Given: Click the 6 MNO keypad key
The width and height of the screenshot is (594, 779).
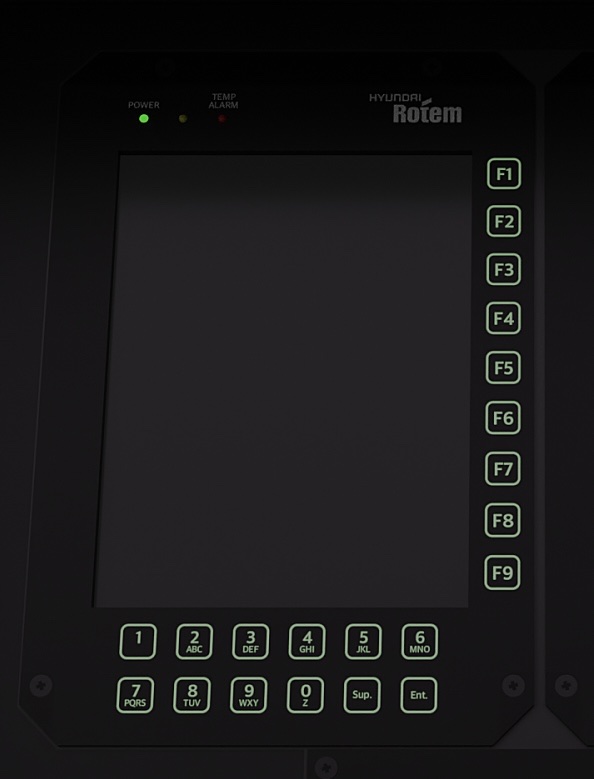Looking at the screenshot, I should coord(420,641).
